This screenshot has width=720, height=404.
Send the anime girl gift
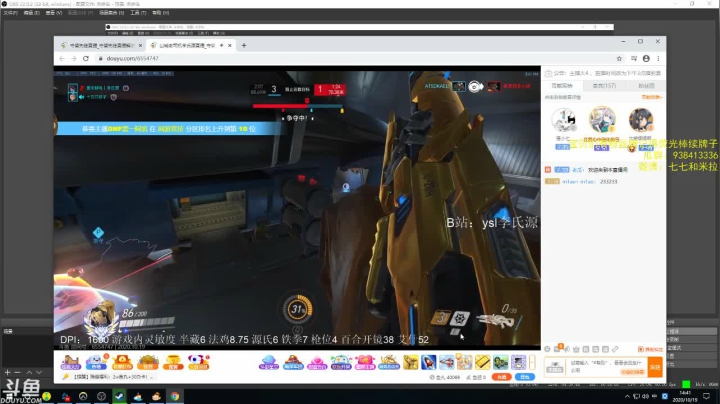click(x=464, y=362)
